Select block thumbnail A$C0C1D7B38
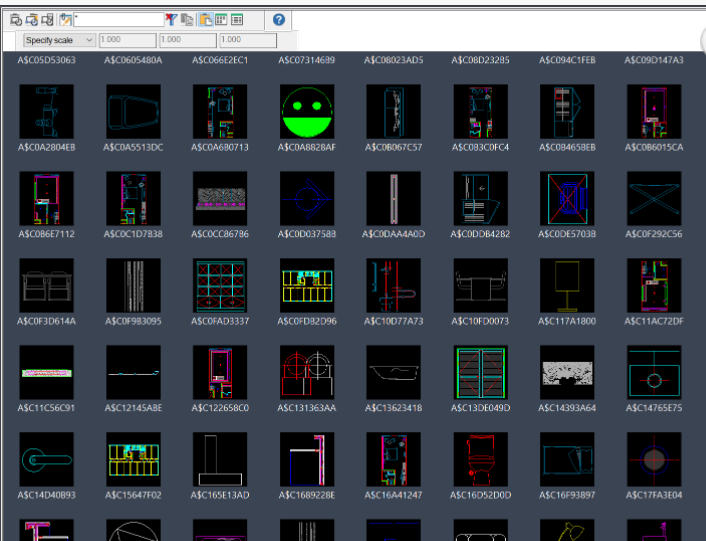The image size is (706, 541). pyautogui.click(x=133, y=198)
